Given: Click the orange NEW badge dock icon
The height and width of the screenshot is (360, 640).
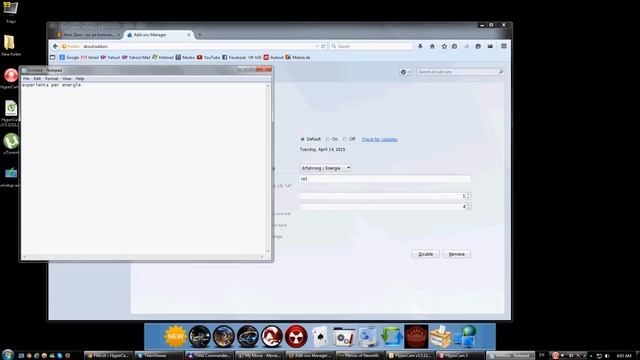Looking at the screenshot, I should tap(175, 337).
